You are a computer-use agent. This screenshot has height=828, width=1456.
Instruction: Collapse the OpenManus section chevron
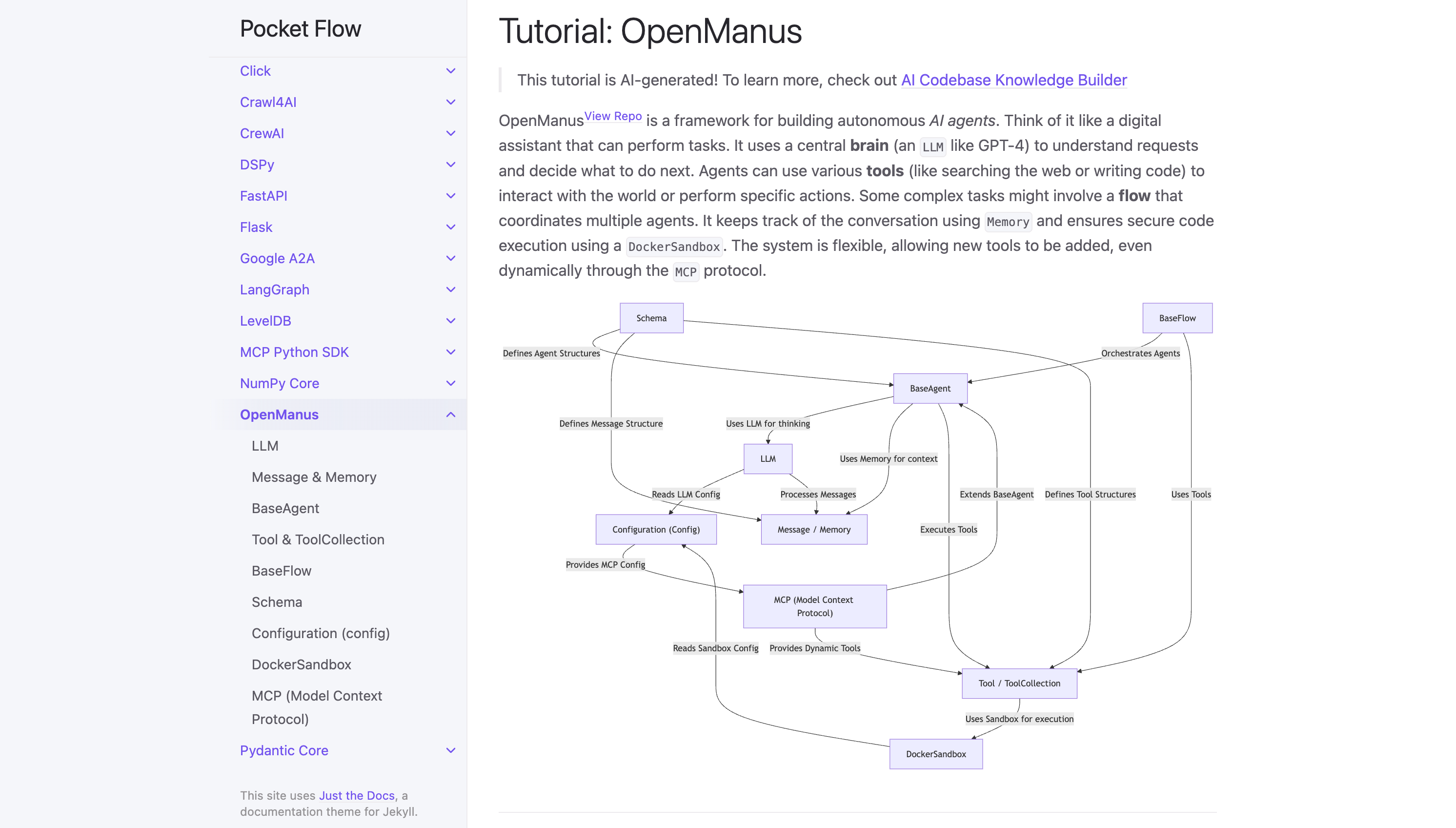(x=451, y=415)
